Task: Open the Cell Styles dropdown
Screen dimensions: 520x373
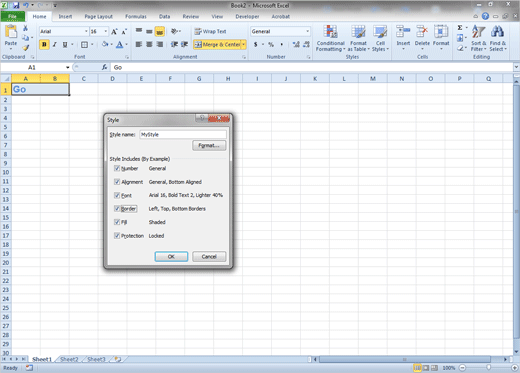Action: 380,38
